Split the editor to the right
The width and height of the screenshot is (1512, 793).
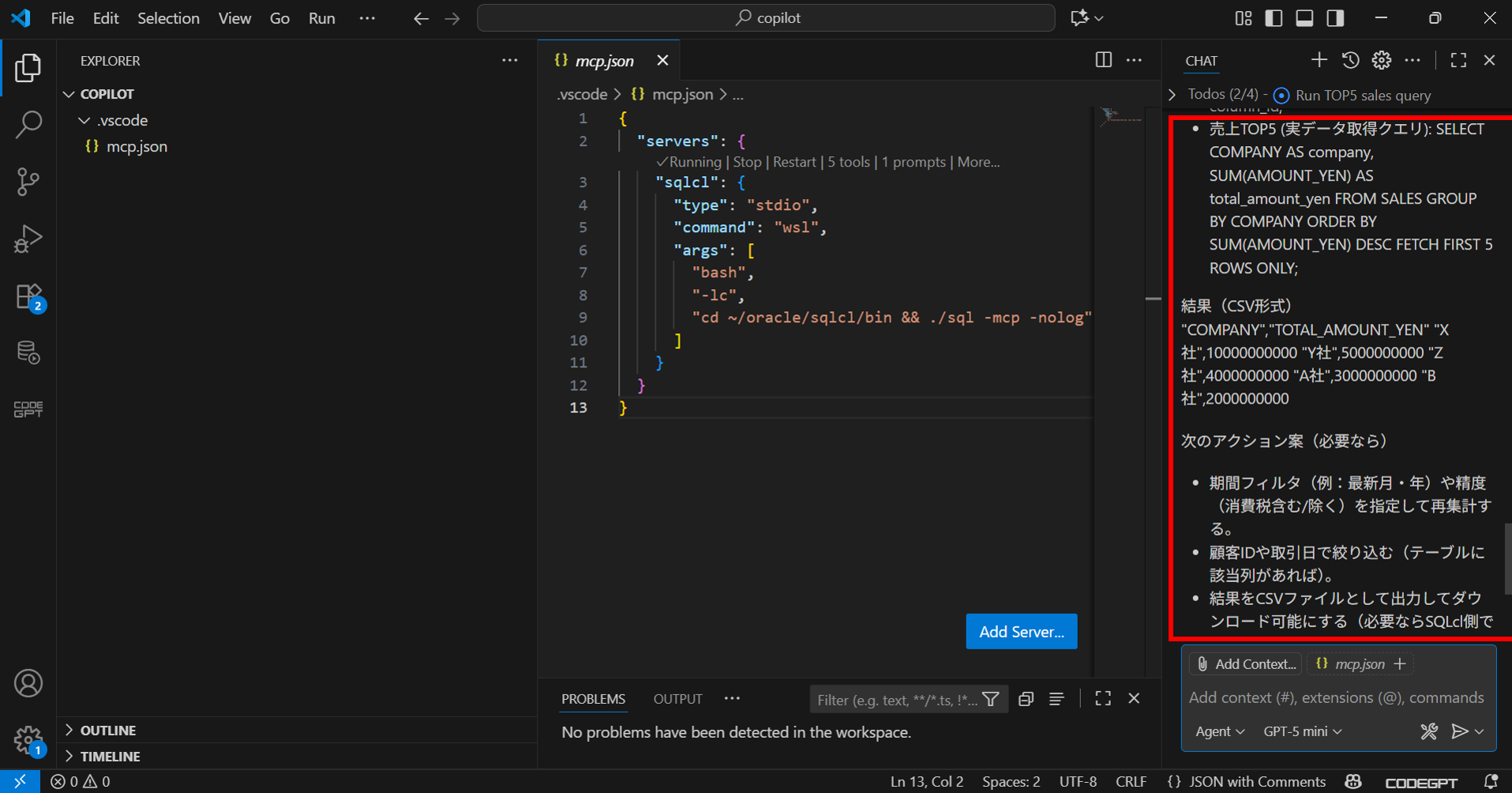1103,60
